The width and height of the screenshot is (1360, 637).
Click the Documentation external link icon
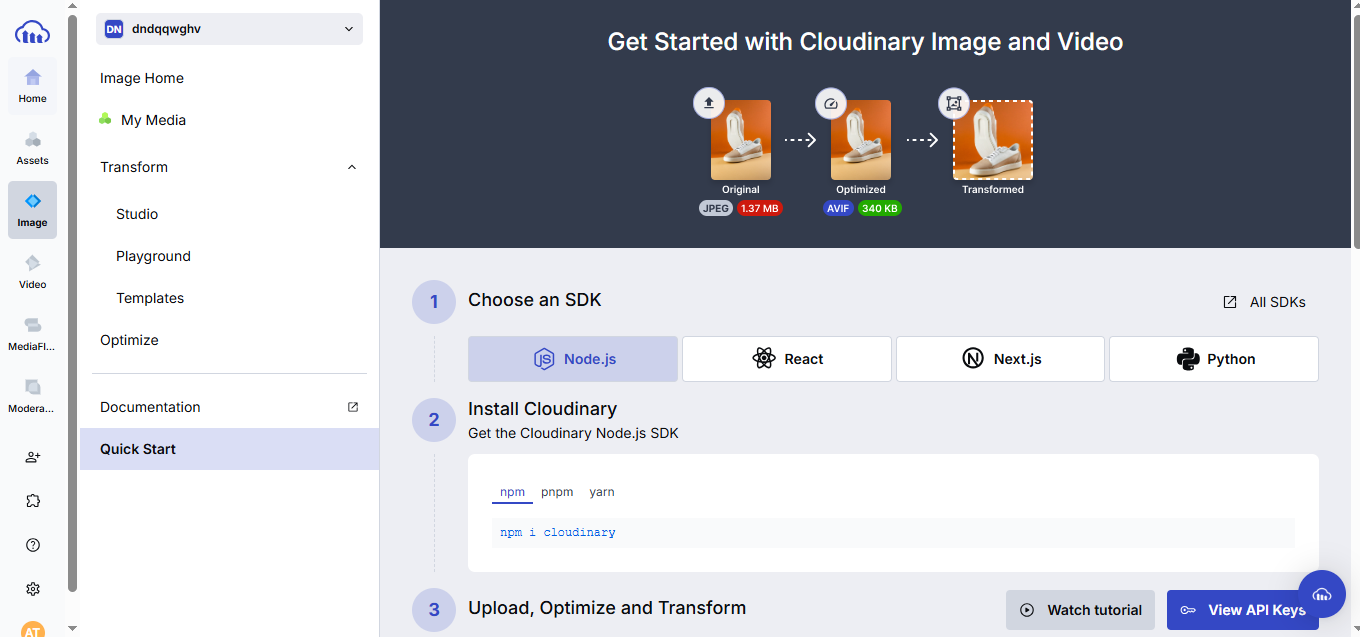click(353, 407)
